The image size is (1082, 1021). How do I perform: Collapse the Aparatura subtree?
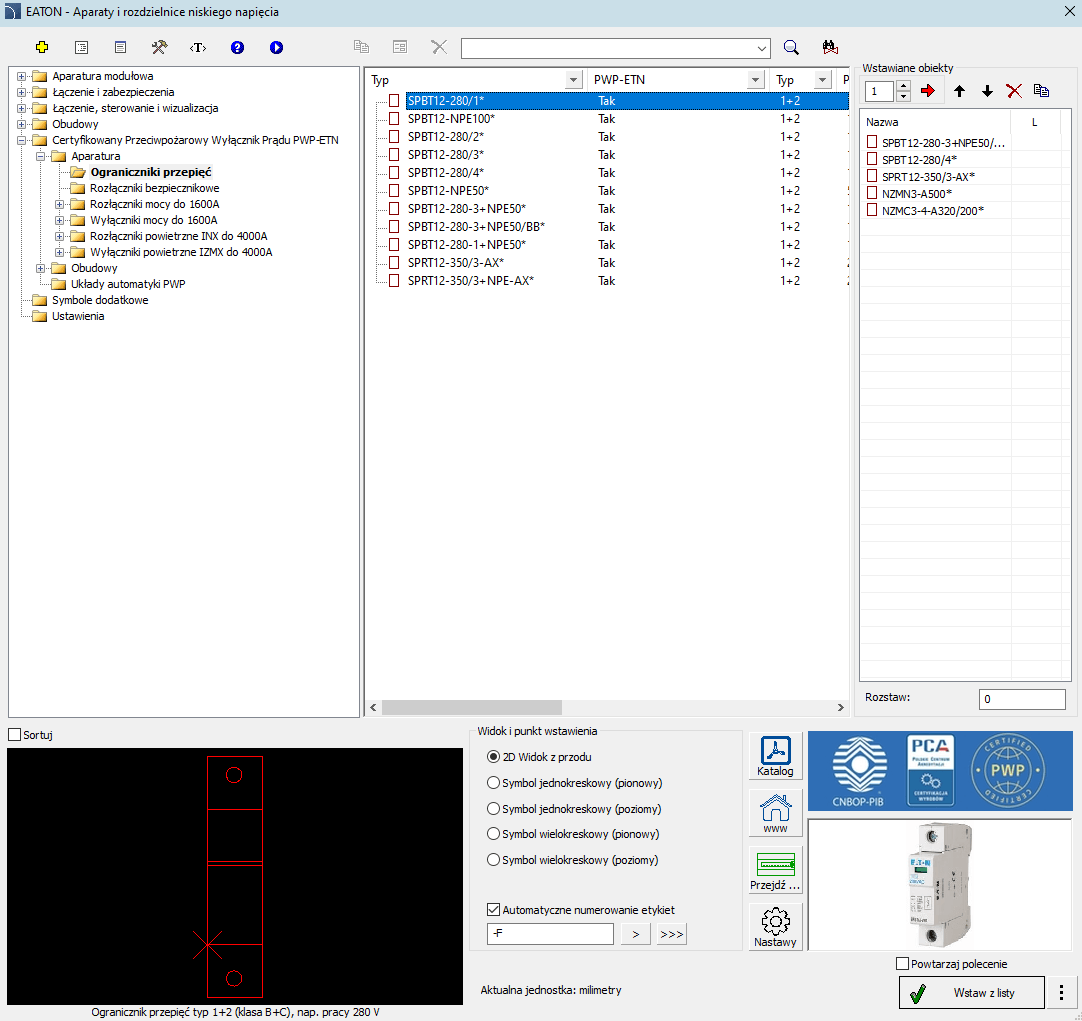[x=41, y=157]
